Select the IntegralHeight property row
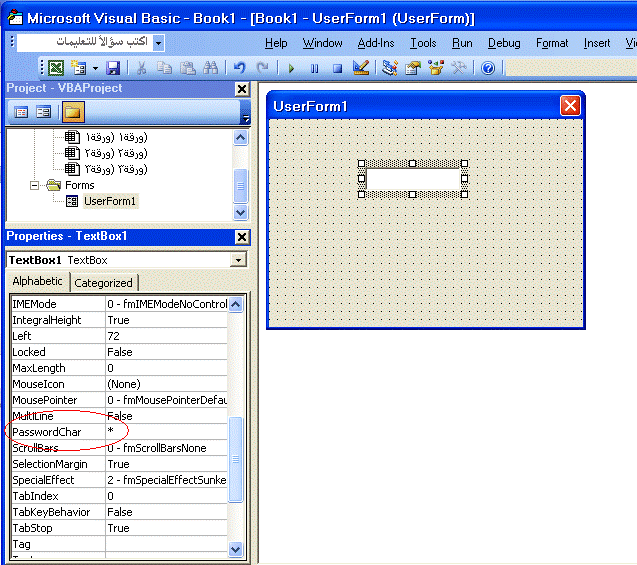 click(x=119, y=320)
